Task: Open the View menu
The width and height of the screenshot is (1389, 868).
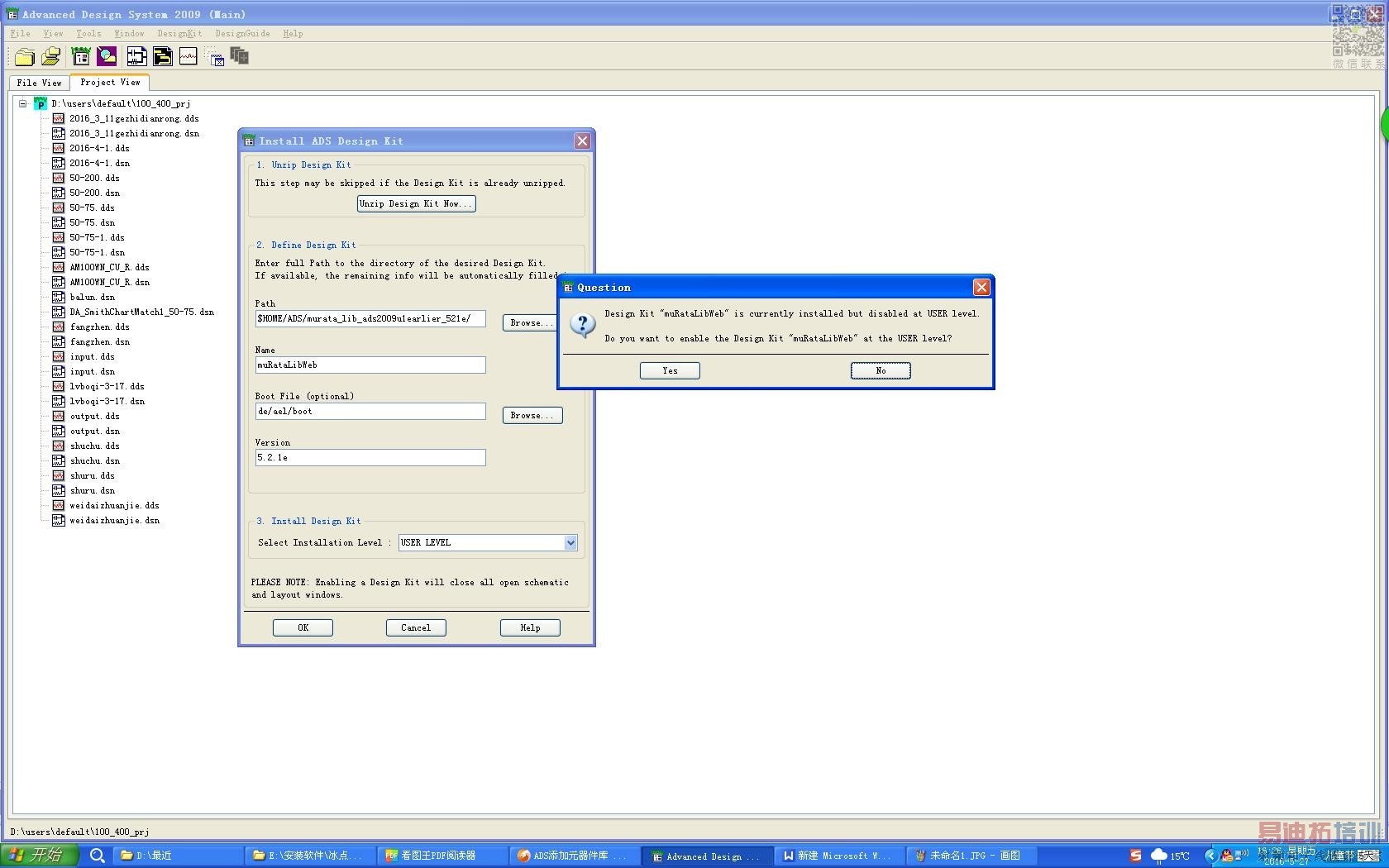Action: click(53, 34)
